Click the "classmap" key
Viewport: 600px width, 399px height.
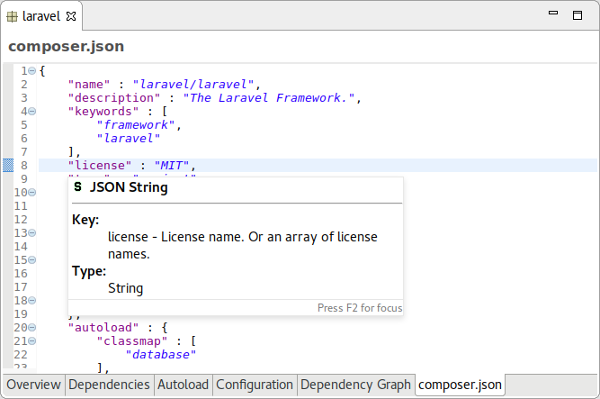(132, 341)
